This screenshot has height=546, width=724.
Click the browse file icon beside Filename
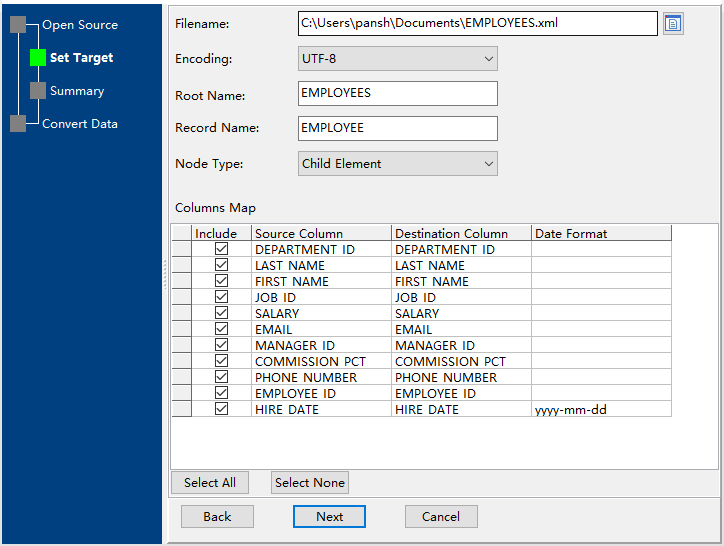click(x=673, y=24)
